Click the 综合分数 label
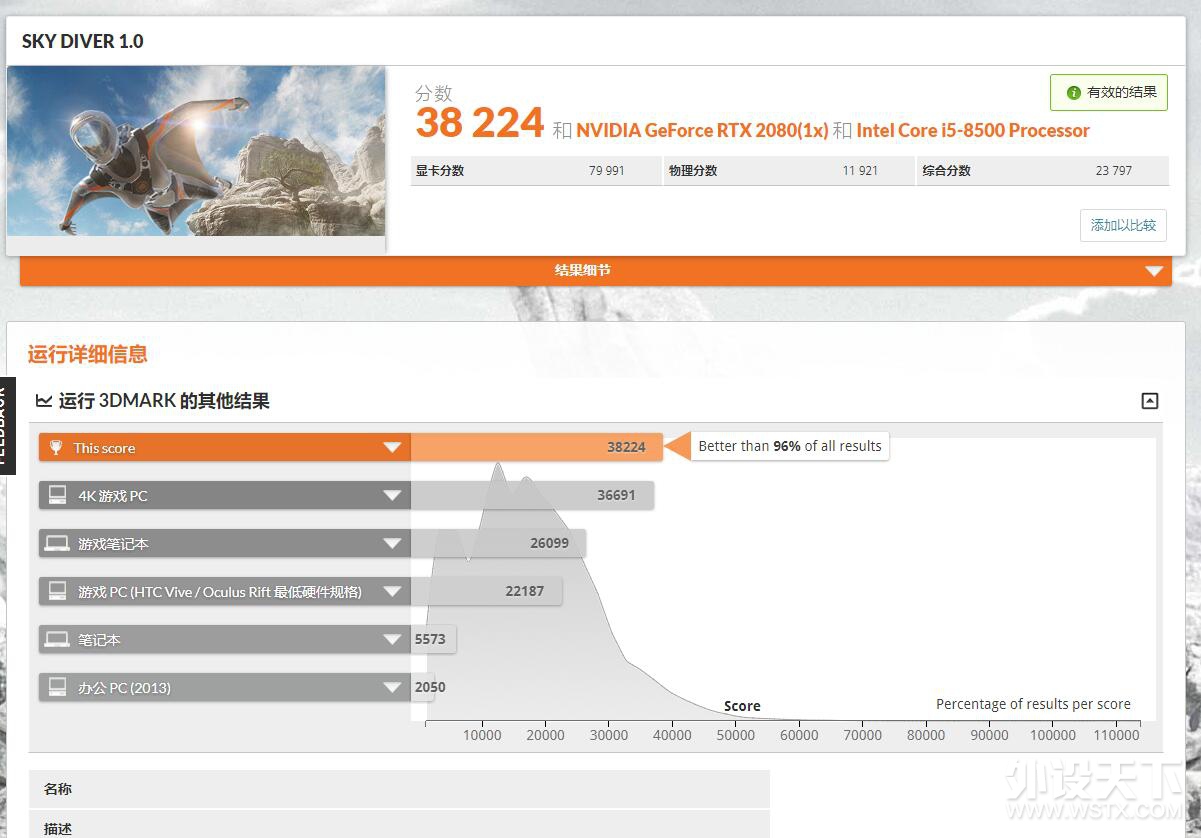 tap(947, 171)
